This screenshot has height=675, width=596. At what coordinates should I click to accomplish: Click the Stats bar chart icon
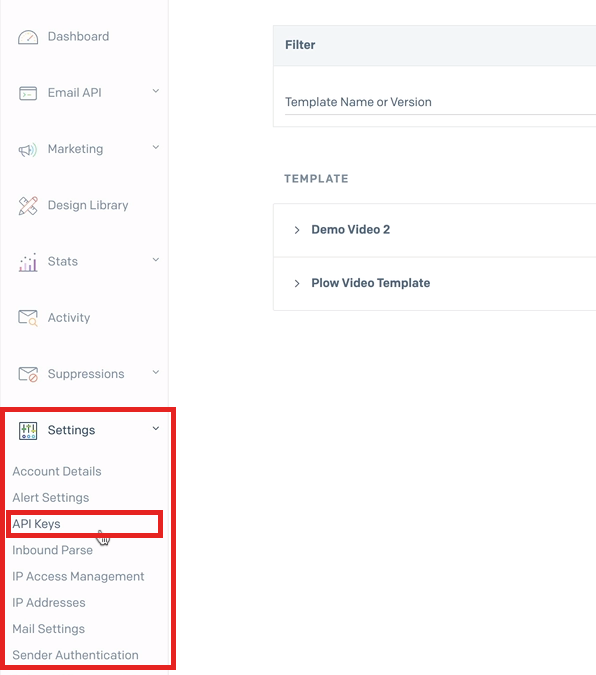[x=28, y=262]
